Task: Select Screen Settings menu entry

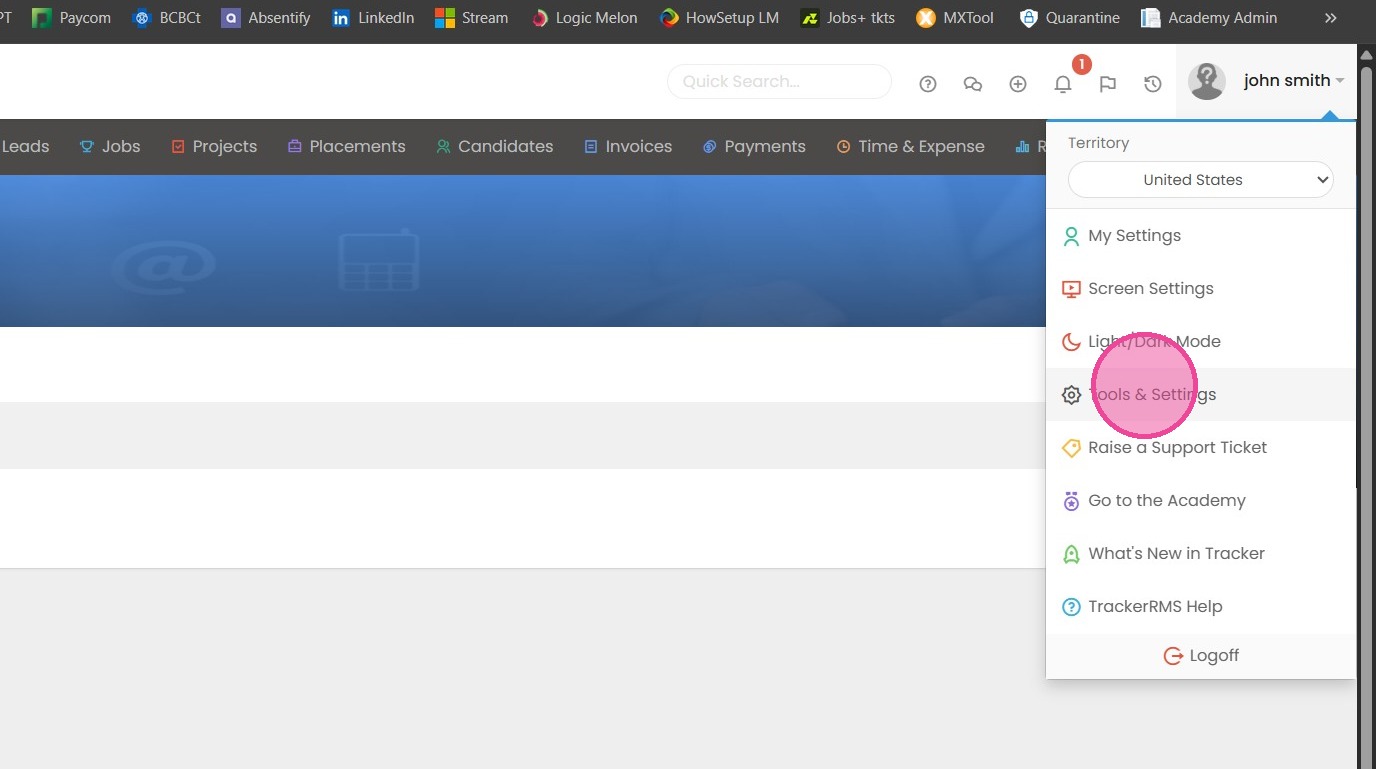Action: [1200, 289]
